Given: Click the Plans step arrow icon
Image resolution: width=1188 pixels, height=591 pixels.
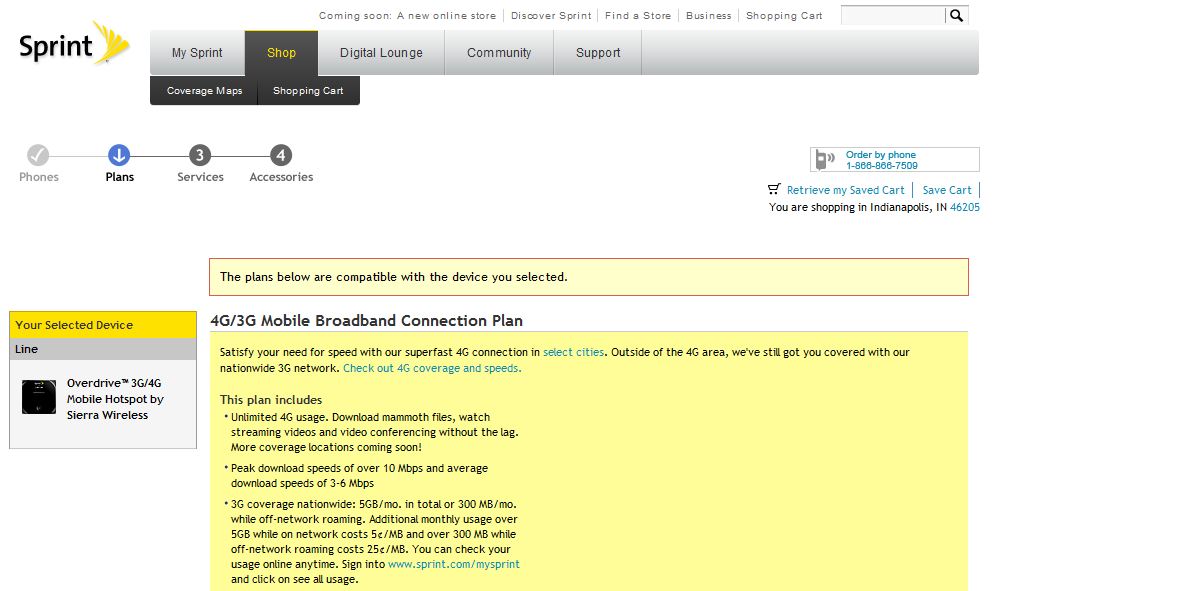Looking at the screenshot, I should pyautogui.click(x=119, y=155).
